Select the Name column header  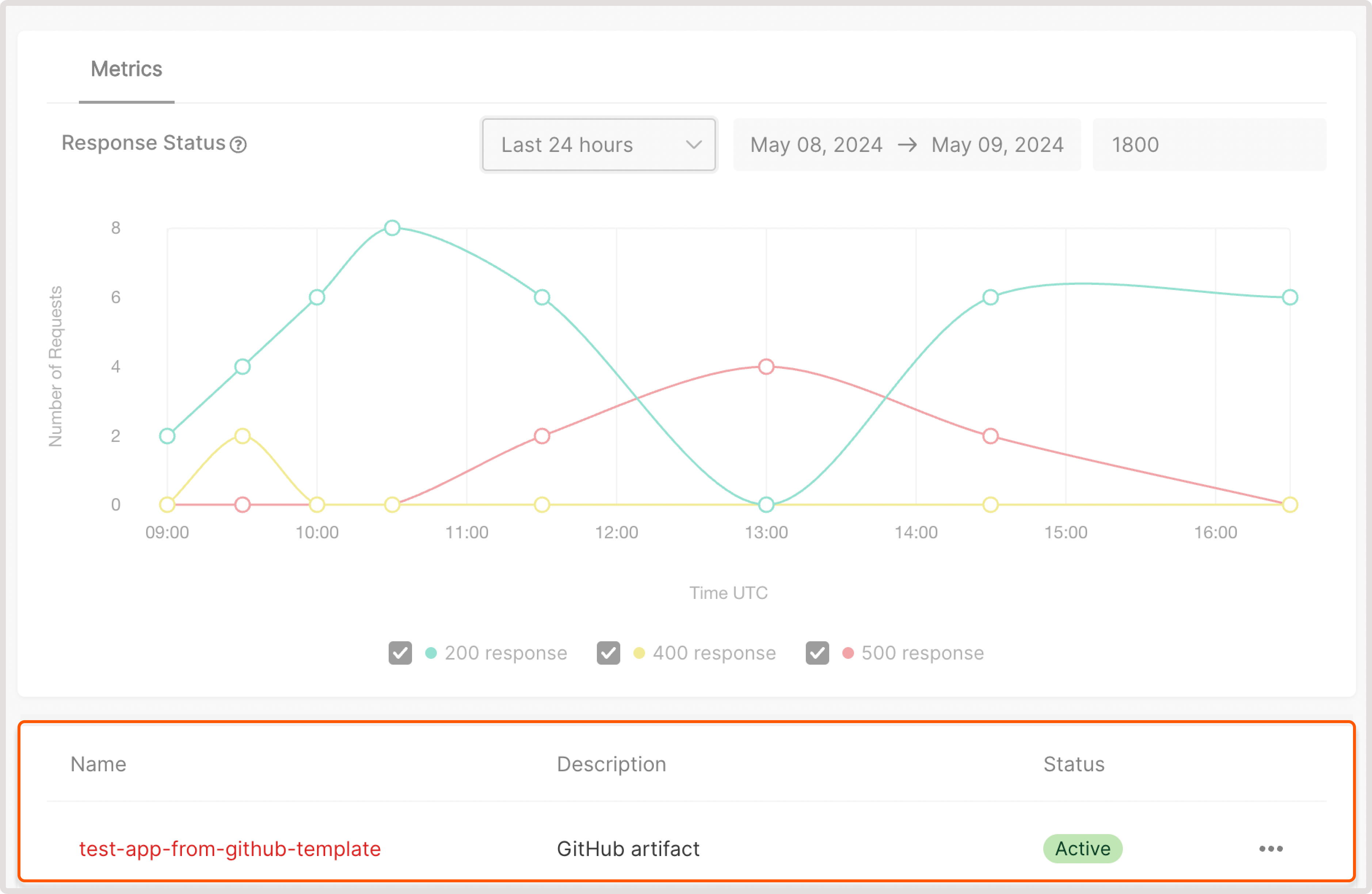[x=98, y=764]
